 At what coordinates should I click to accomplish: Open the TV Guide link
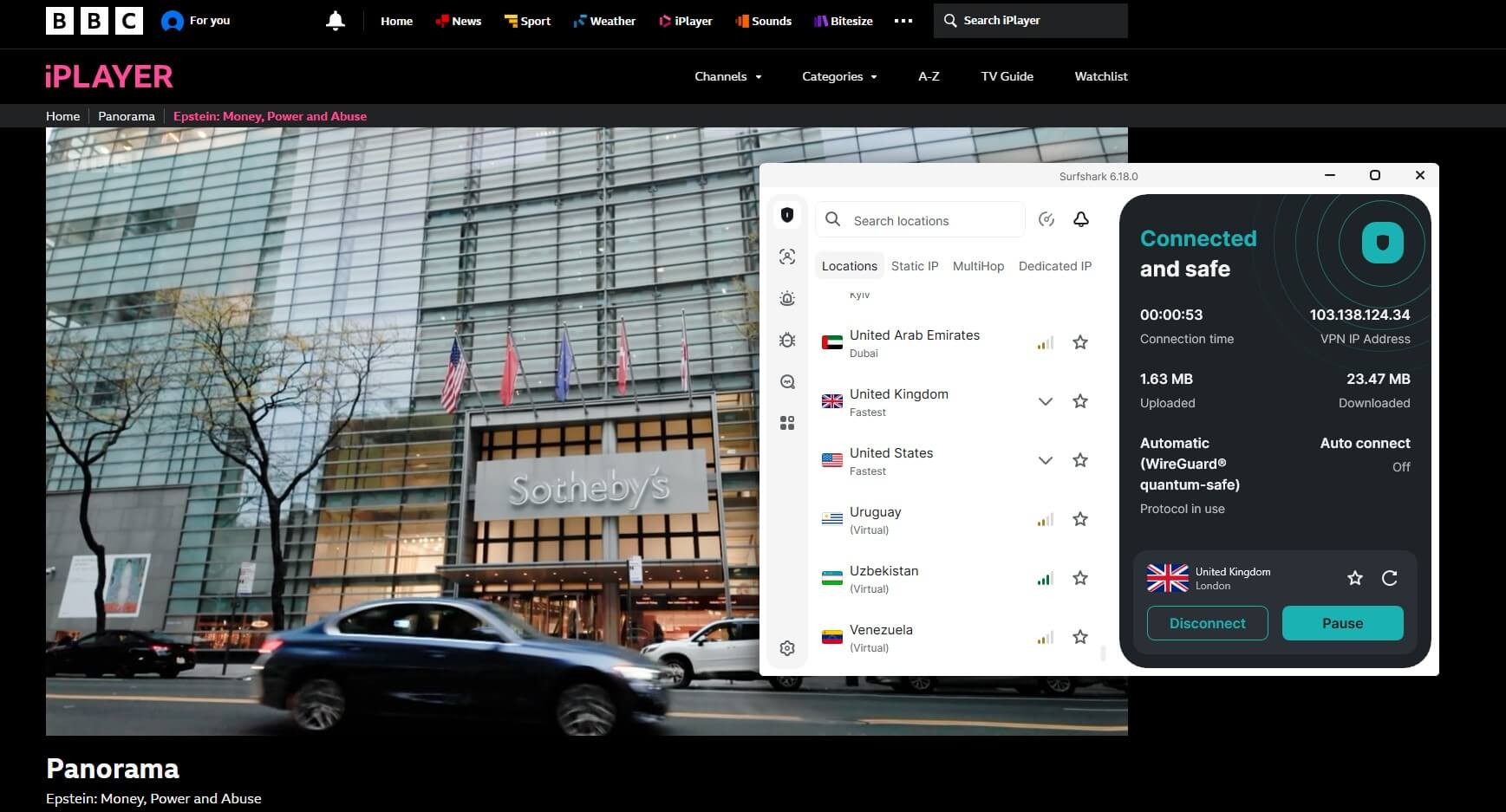pos(1007,76)
